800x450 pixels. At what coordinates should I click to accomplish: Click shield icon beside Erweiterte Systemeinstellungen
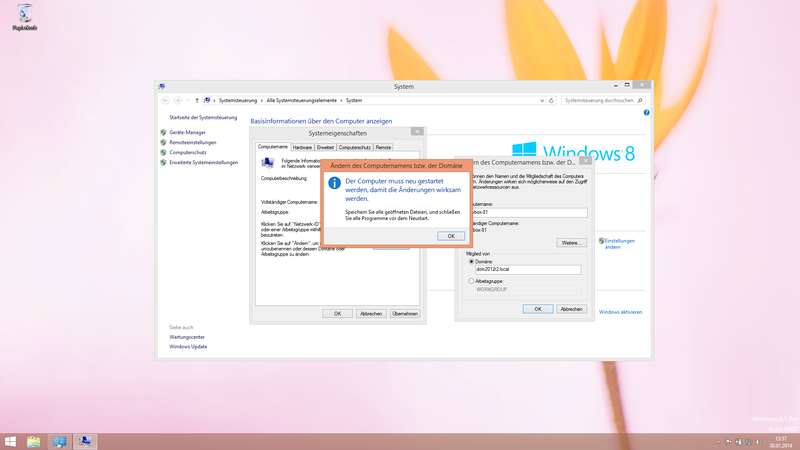(x=163, y=162)
